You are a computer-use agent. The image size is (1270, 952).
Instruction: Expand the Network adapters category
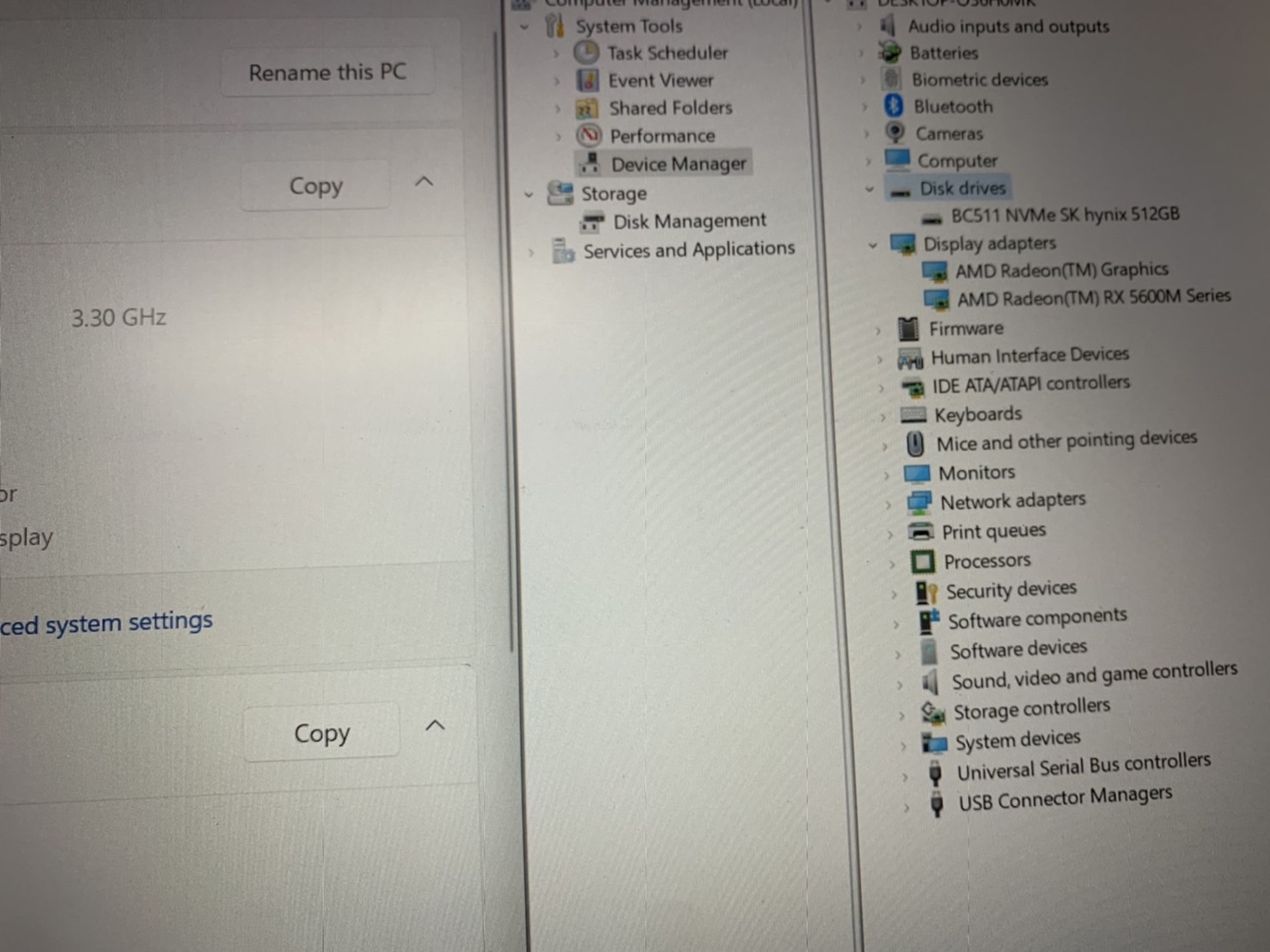(x=888, y=504)
